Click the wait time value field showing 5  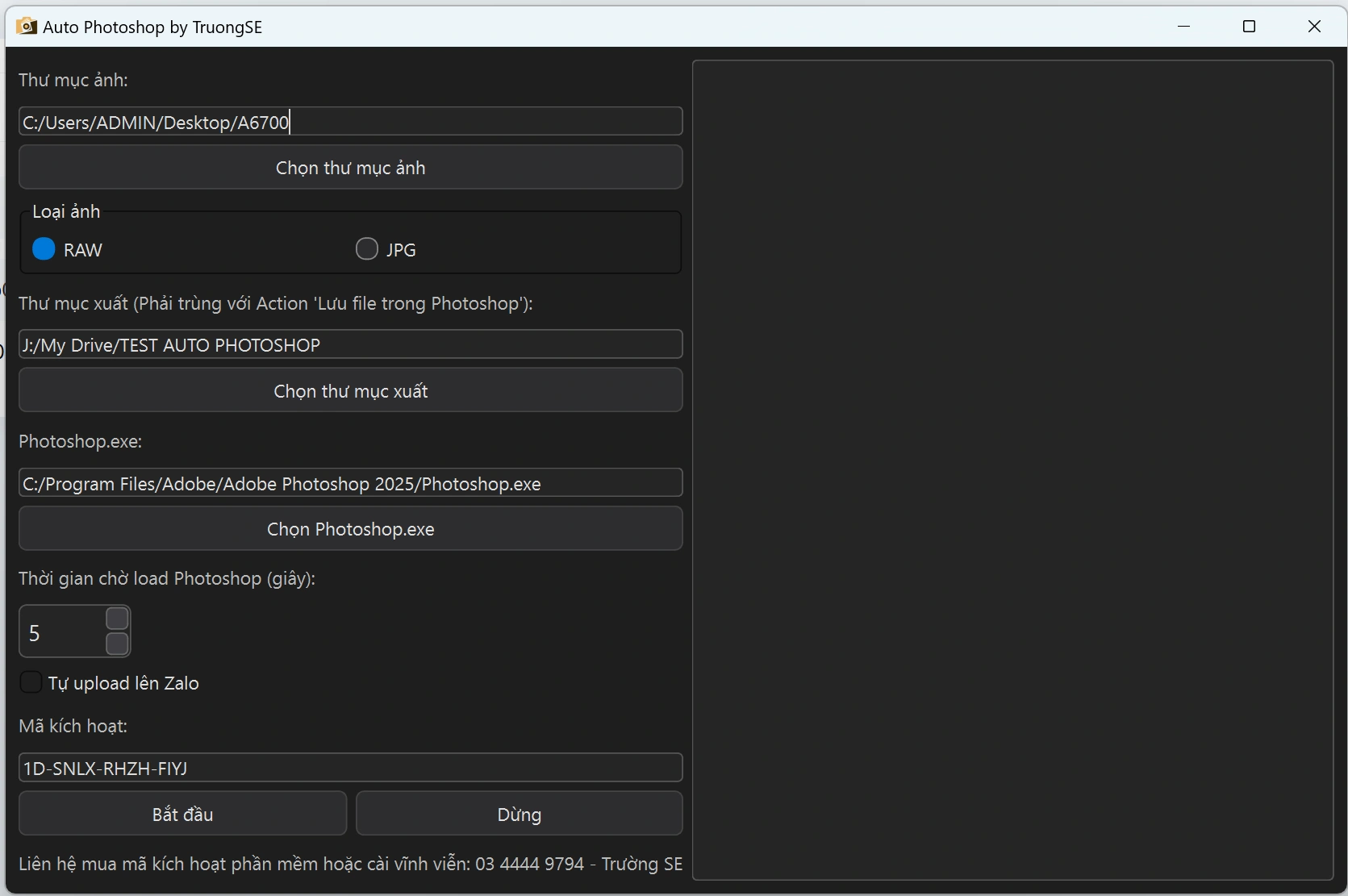tap(61, 632)
